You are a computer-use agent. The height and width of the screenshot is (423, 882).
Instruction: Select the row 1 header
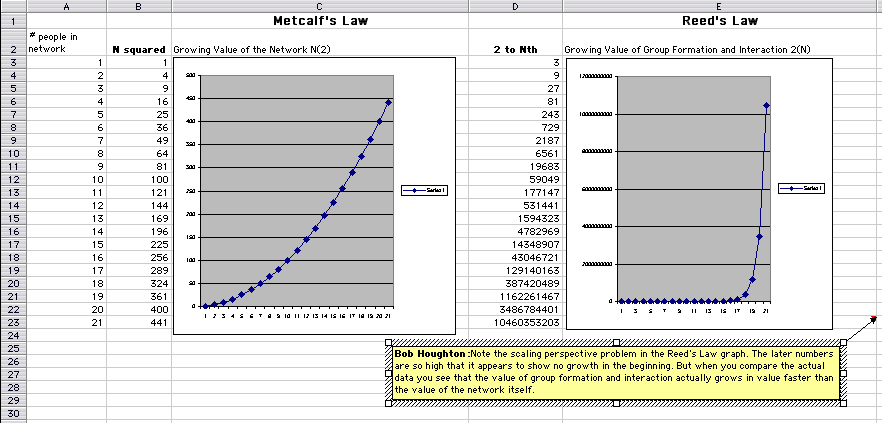point(13,21)
